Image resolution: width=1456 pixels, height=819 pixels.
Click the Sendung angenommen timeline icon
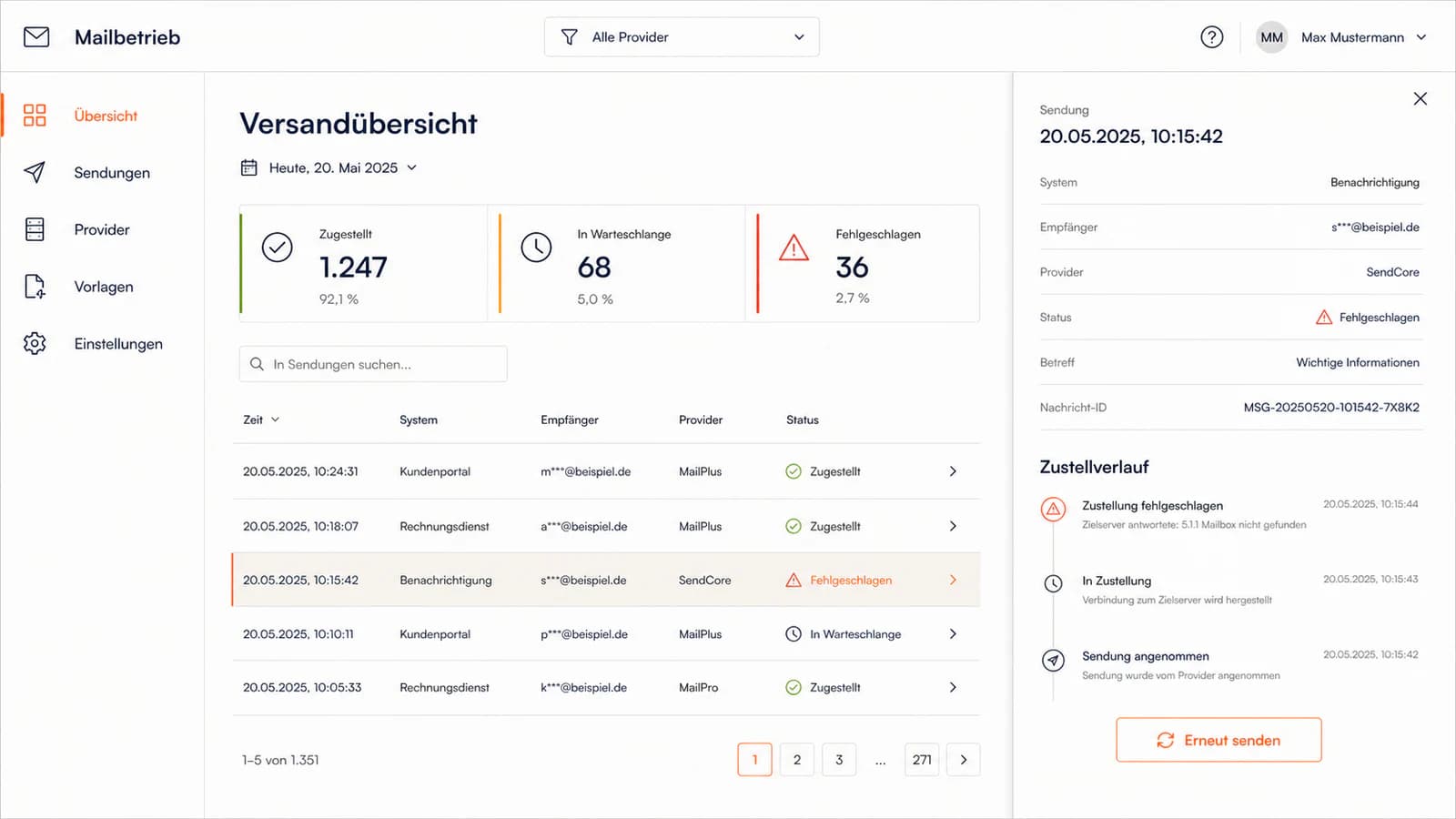1053,660
